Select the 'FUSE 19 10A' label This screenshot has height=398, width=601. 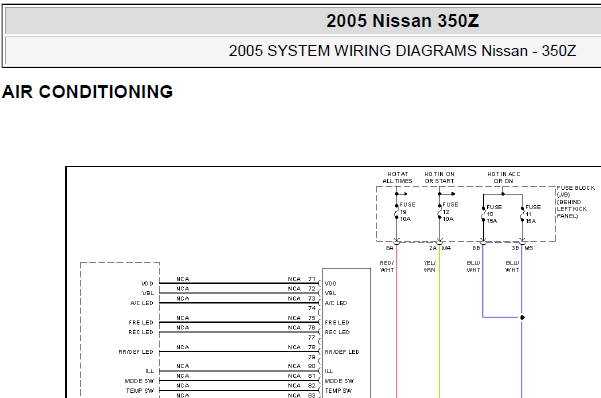(407, 212)
